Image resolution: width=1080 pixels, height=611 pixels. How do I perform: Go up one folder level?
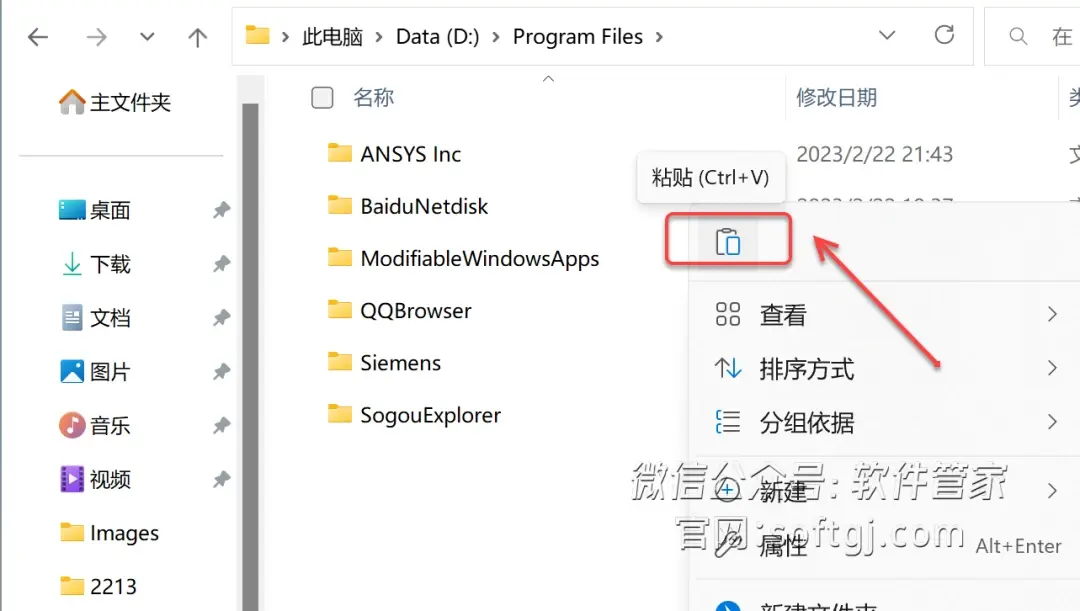click(x=198, y=37)
